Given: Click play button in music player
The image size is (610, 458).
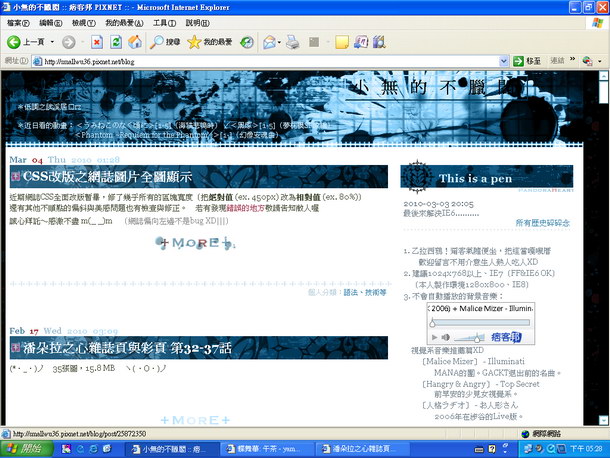Looking at the screenshot, I should coord(435,337).
